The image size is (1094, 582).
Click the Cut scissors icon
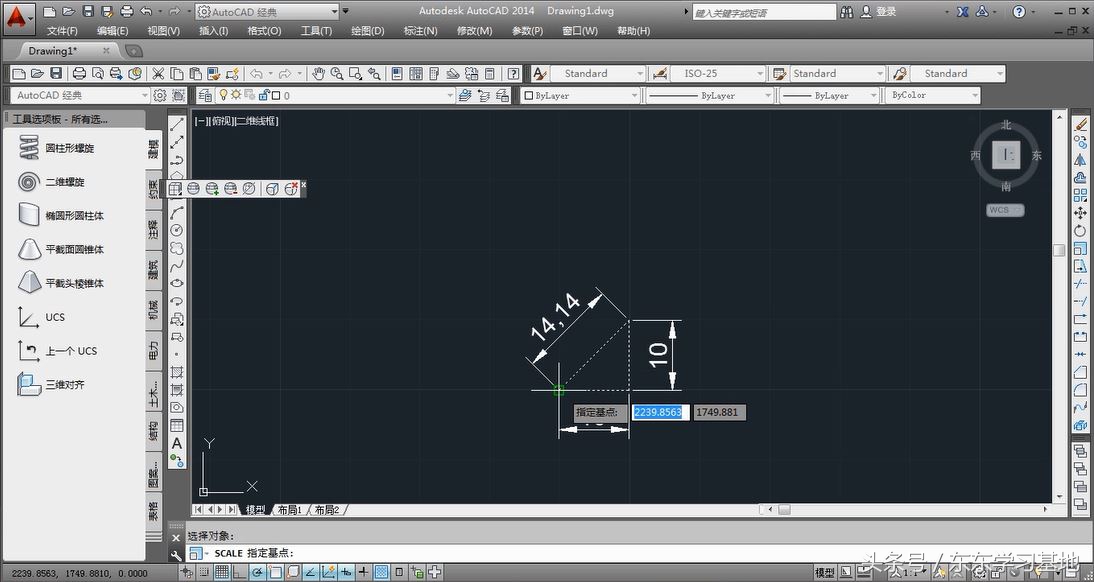click(x=158, y=74)
